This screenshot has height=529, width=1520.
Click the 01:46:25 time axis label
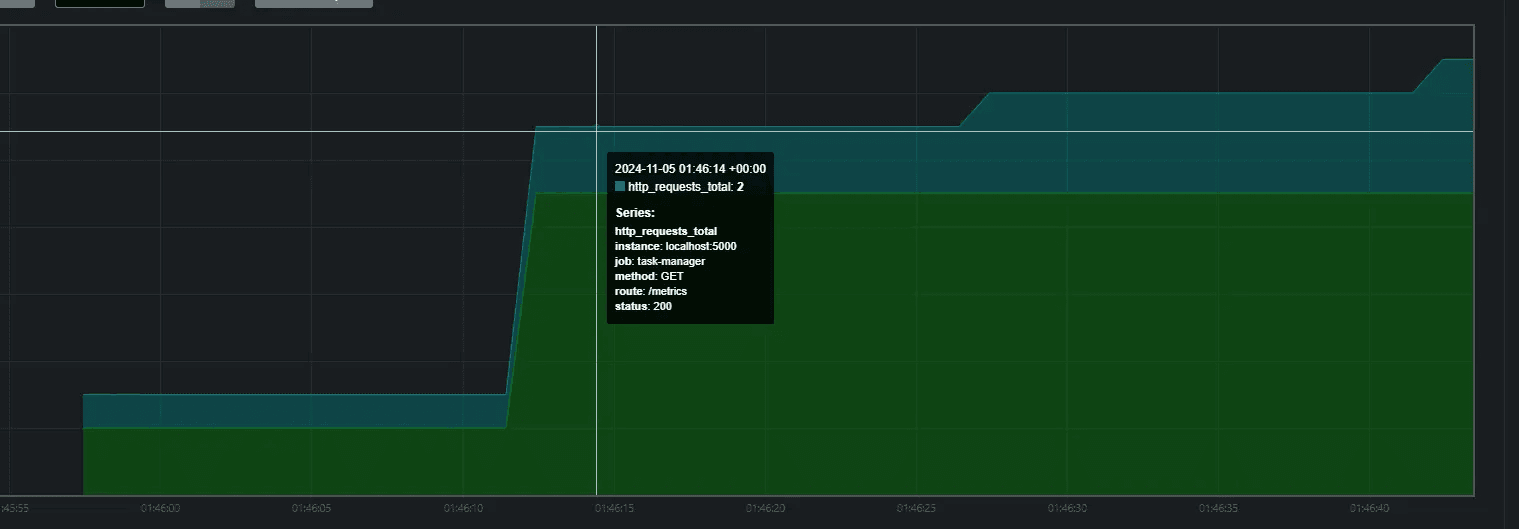coord(917,508)
